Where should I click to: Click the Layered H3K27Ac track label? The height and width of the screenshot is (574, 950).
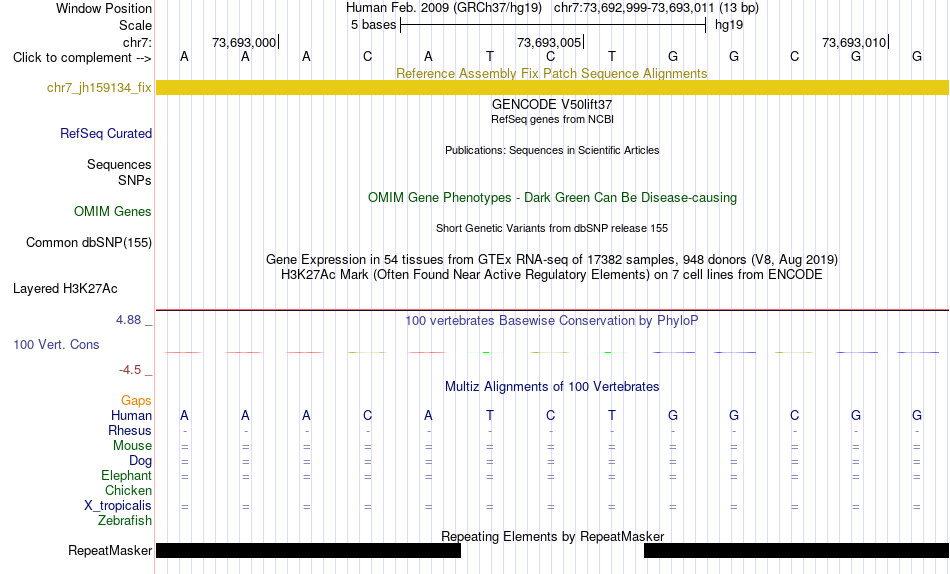(65, 289)
